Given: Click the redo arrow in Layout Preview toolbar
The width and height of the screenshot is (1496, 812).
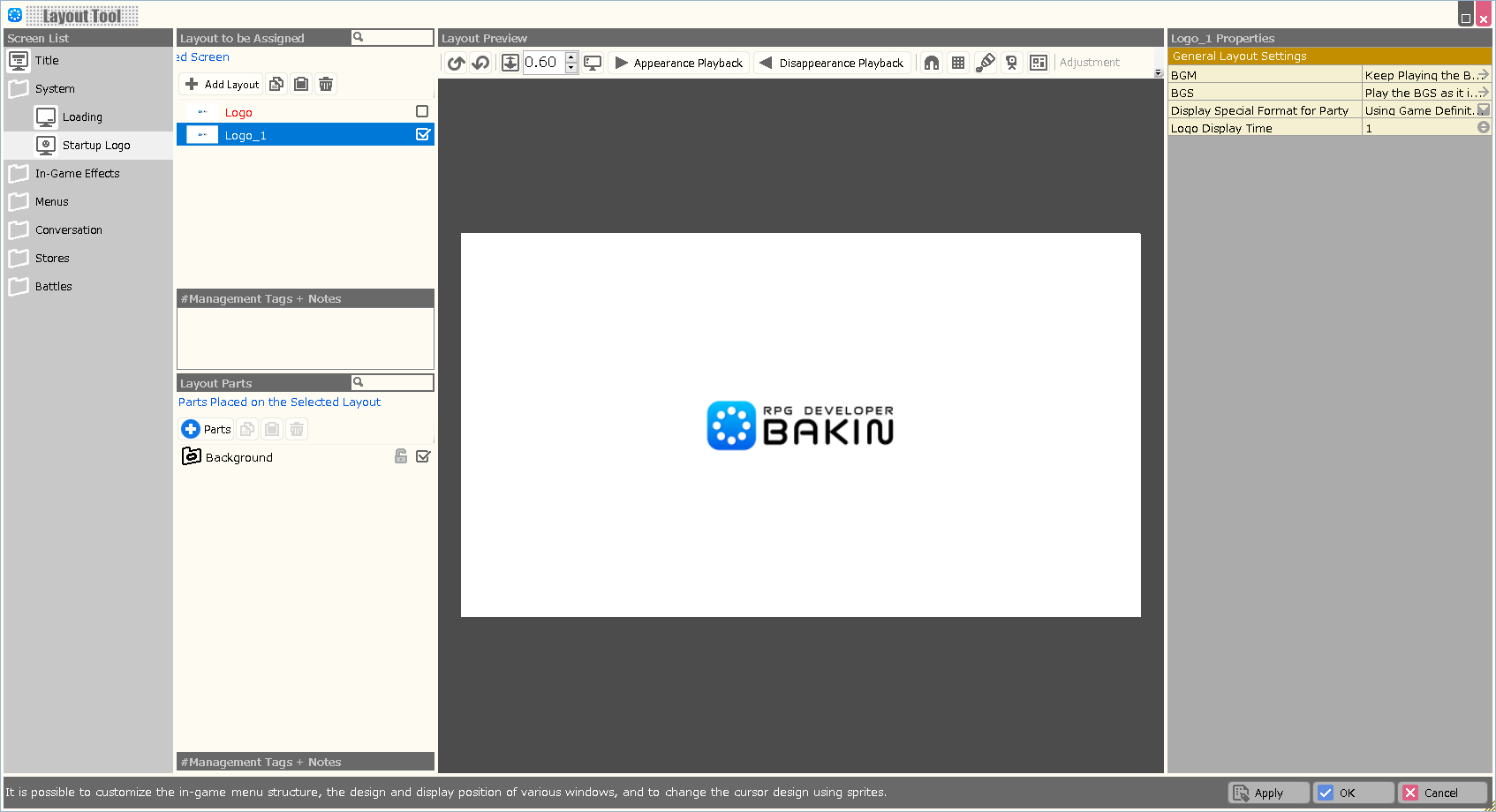Looking at the screenshot, I should click(480, 63).
